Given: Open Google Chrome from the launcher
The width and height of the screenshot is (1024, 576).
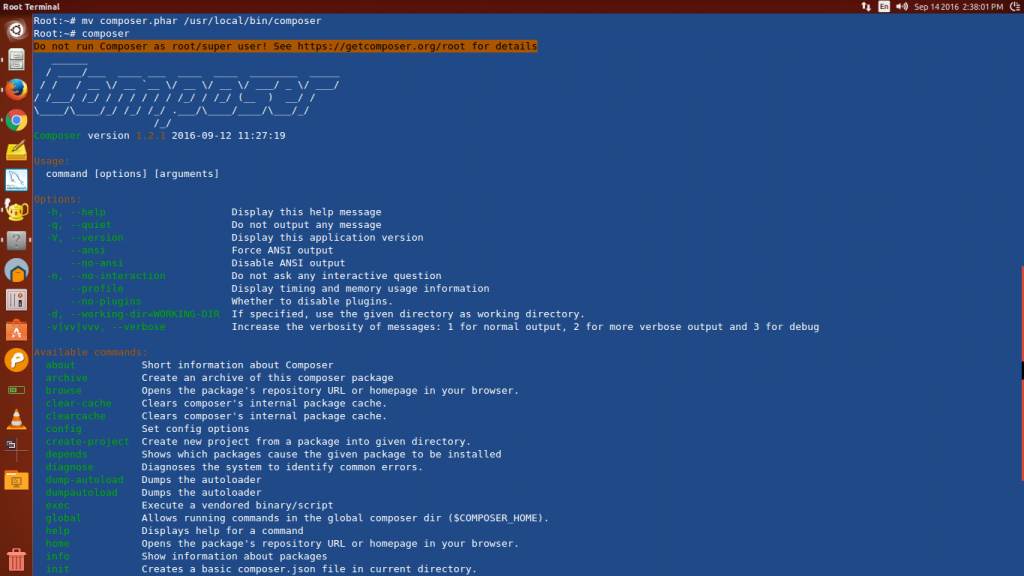Looking at the screenshot, I should pyautogui.click(x=16, y=120).
